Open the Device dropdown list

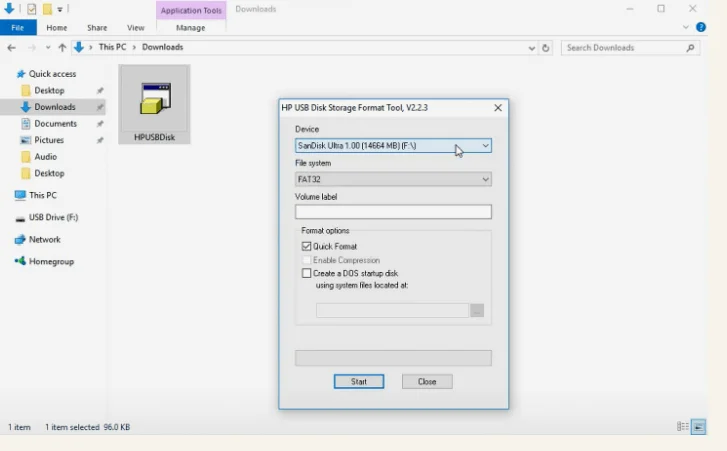pos(485,146)
